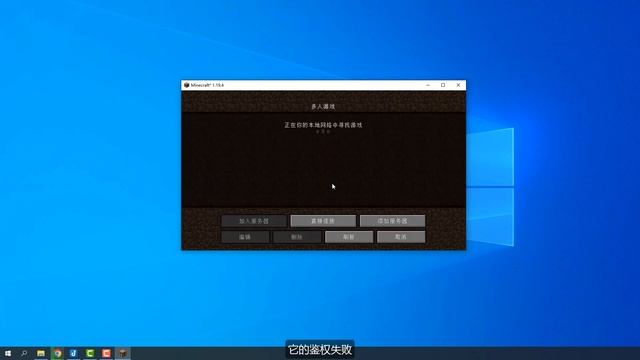Screen dimensions: 640x360
Task: Open the Windows Start menu
Action: [x=8, y=353]
